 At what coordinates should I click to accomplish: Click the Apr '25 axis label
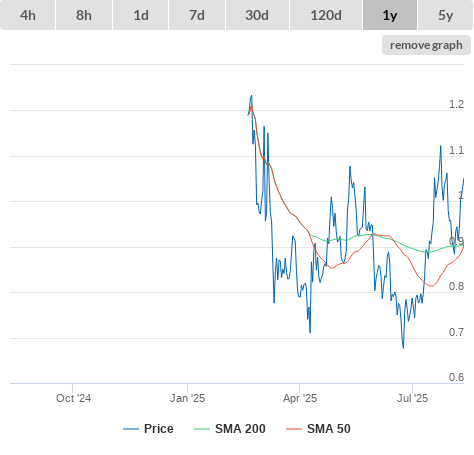[x=300, y=398]
